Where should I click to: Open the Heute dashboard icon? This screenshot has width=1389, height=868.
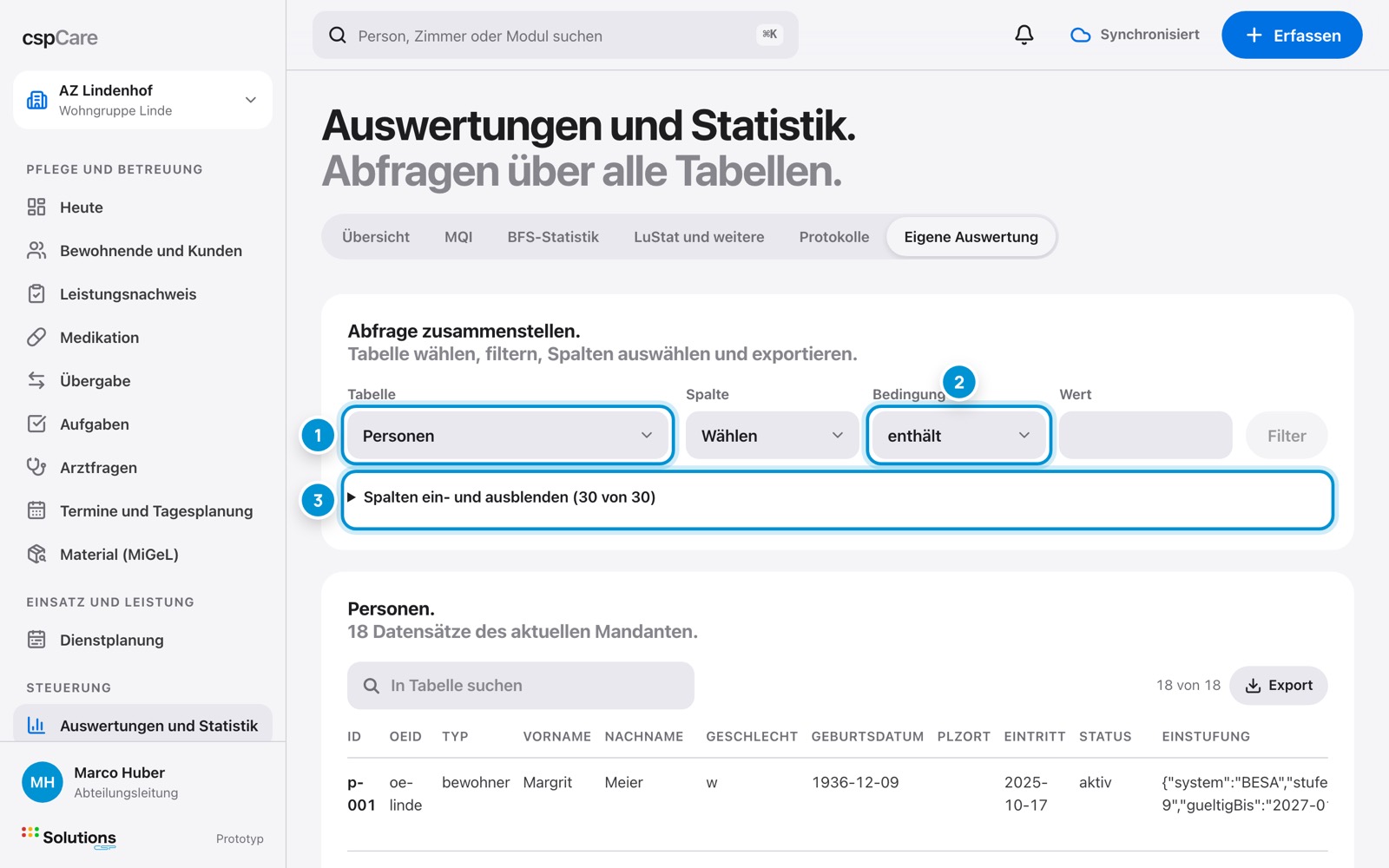[36, 207]
